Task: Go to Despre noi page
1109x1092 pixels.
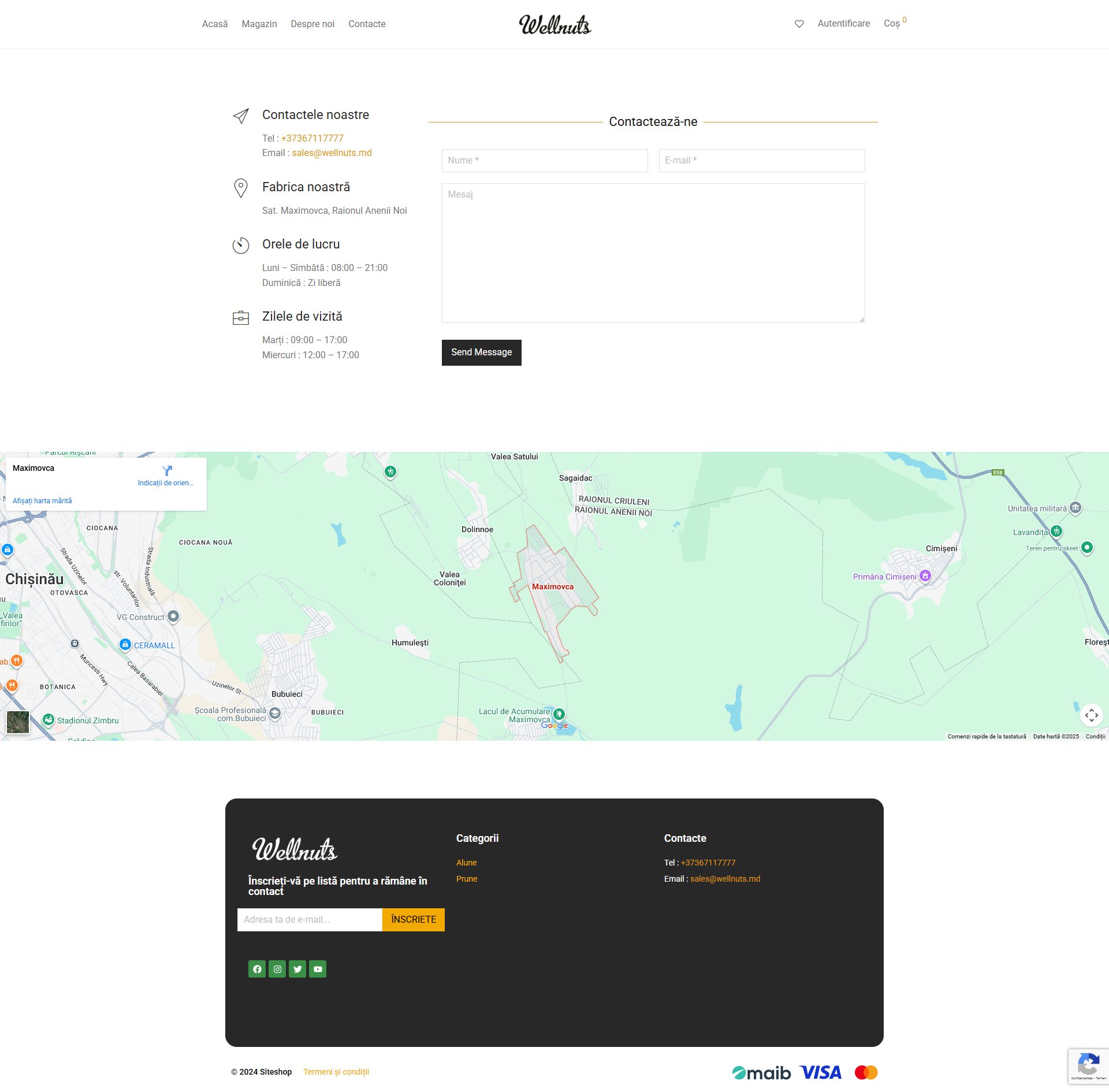Action: coord(312,24)
